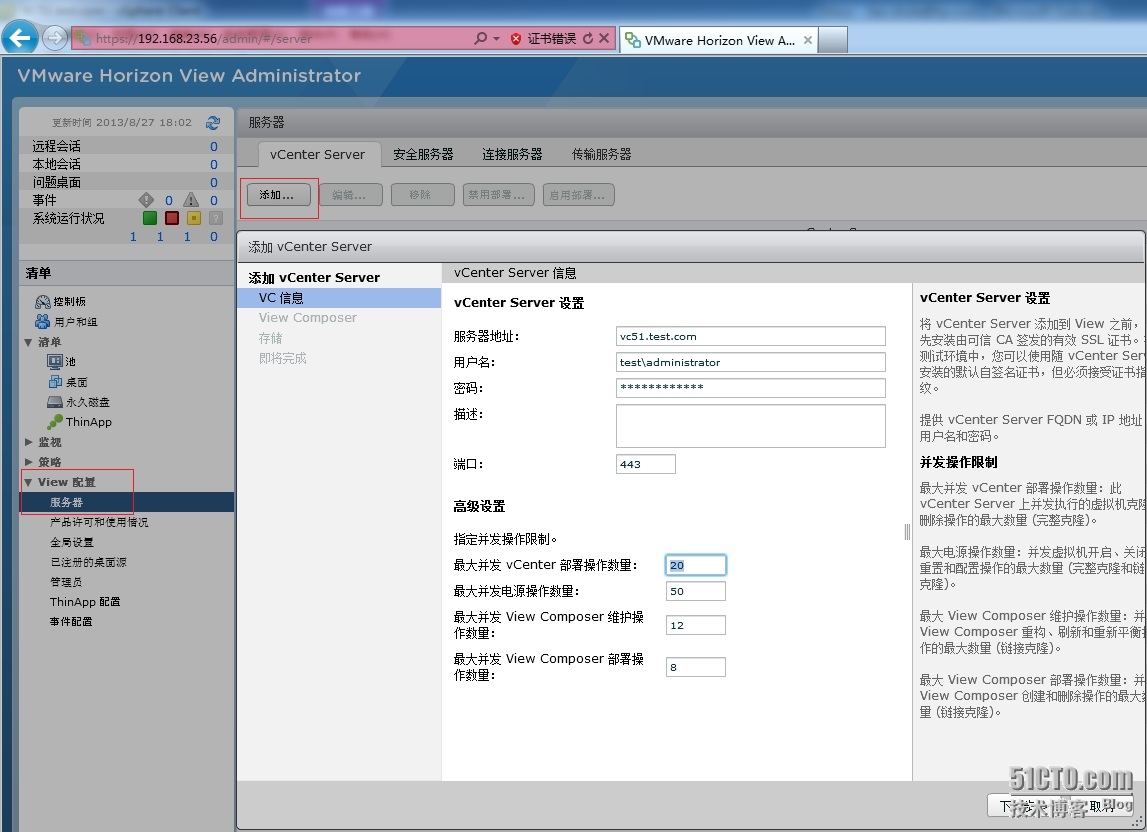This screenshot has height=832, width=1147.
Task: Click View Composer deployment operations field
Action: (x=696, y=667)
